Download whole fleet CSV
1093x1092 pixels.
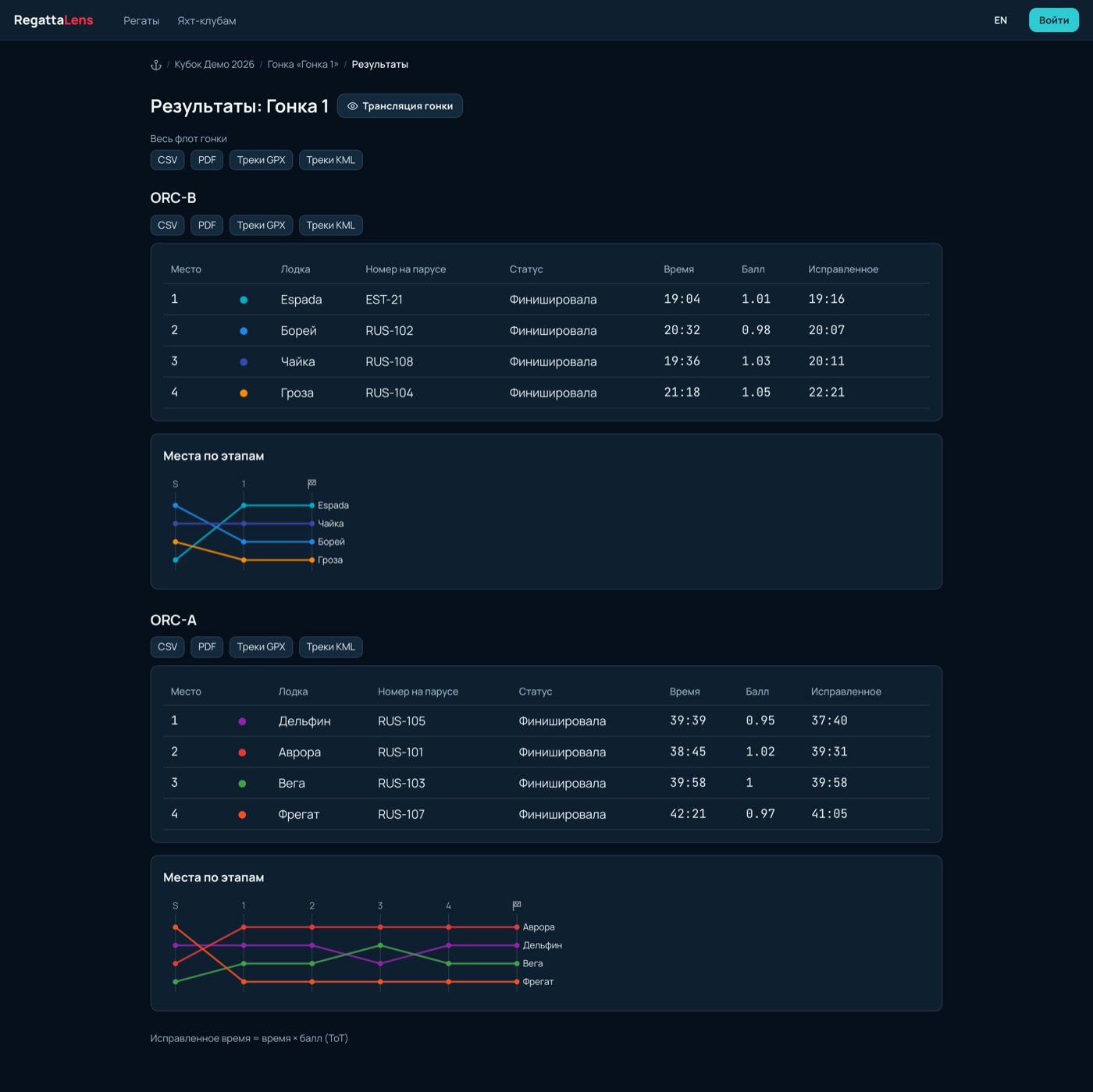(x=168, y=160)
